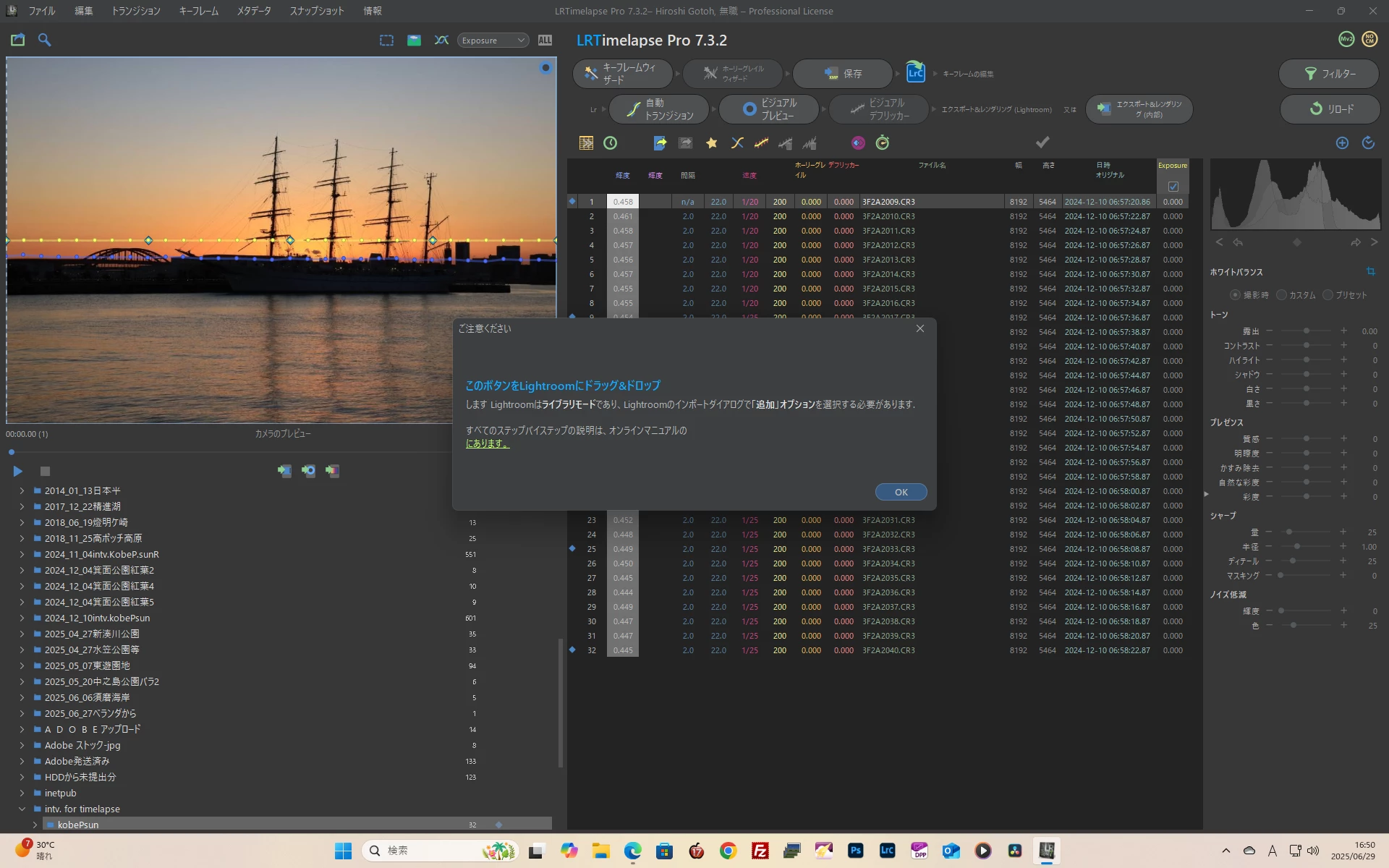Collapse the intv. for timelapse folder
Viewport: 1389px width, 868px height.
[x=22, y=809]
